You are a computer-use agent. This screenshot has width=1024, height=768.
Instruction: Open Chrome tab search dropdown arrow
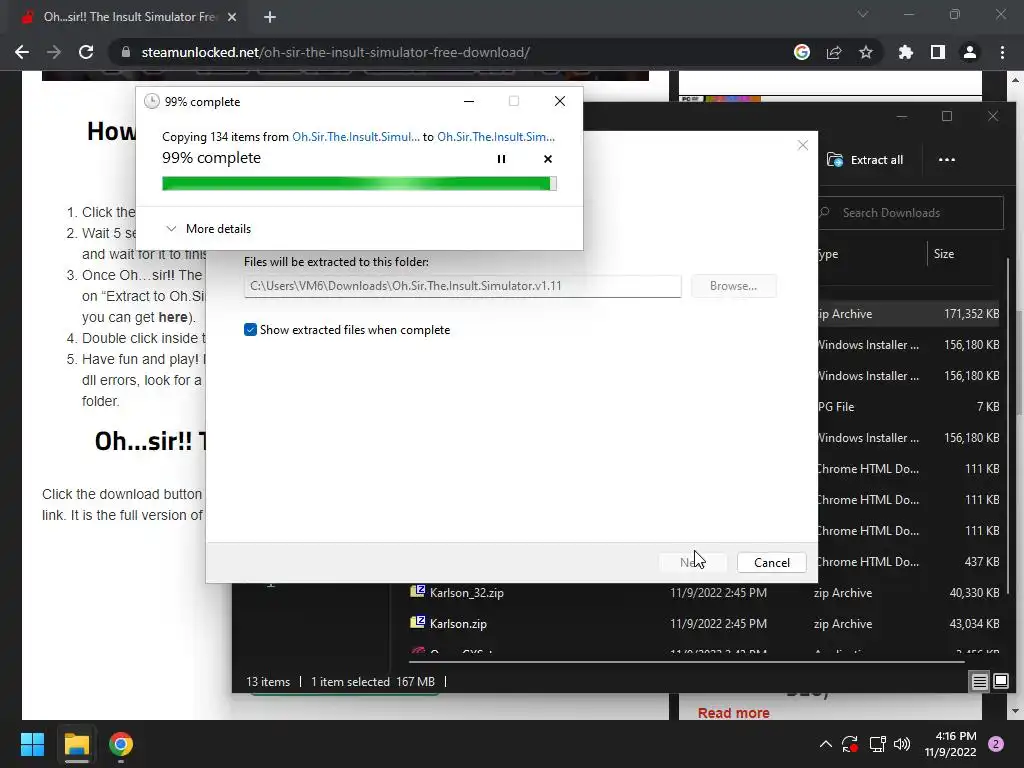[x=863, y=14]
